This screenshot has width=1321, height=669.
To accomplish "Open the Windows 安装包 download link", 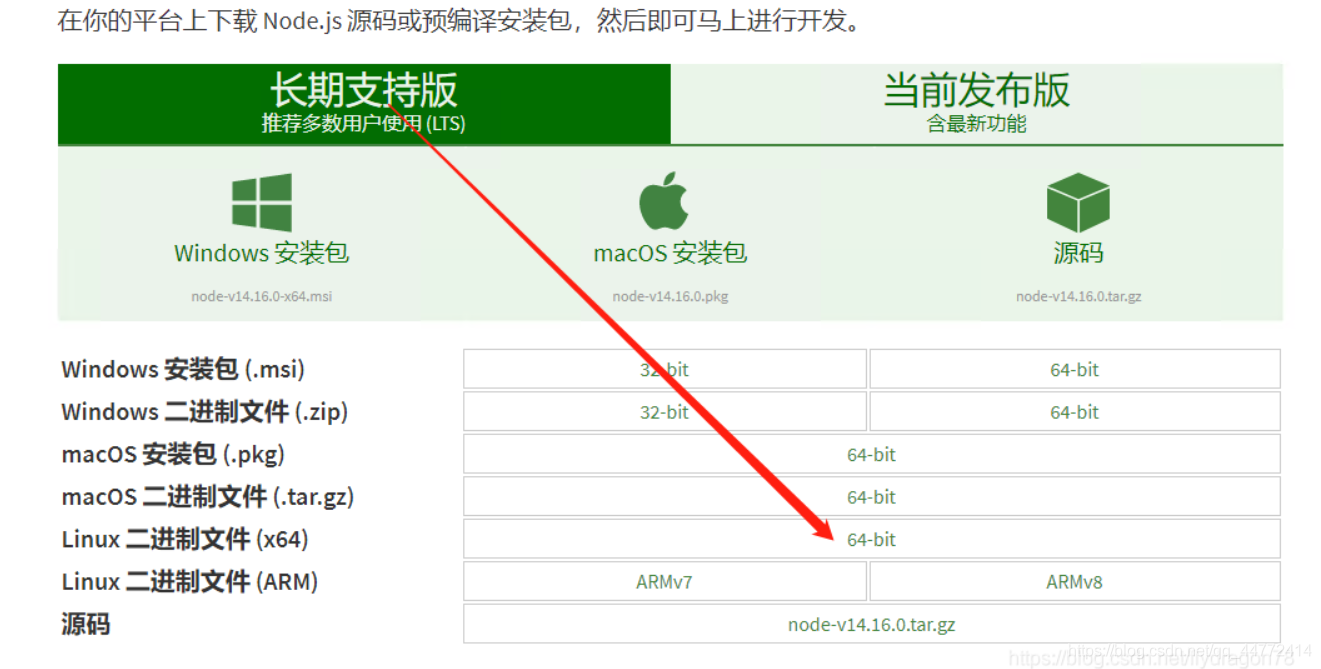I will 262,253.
